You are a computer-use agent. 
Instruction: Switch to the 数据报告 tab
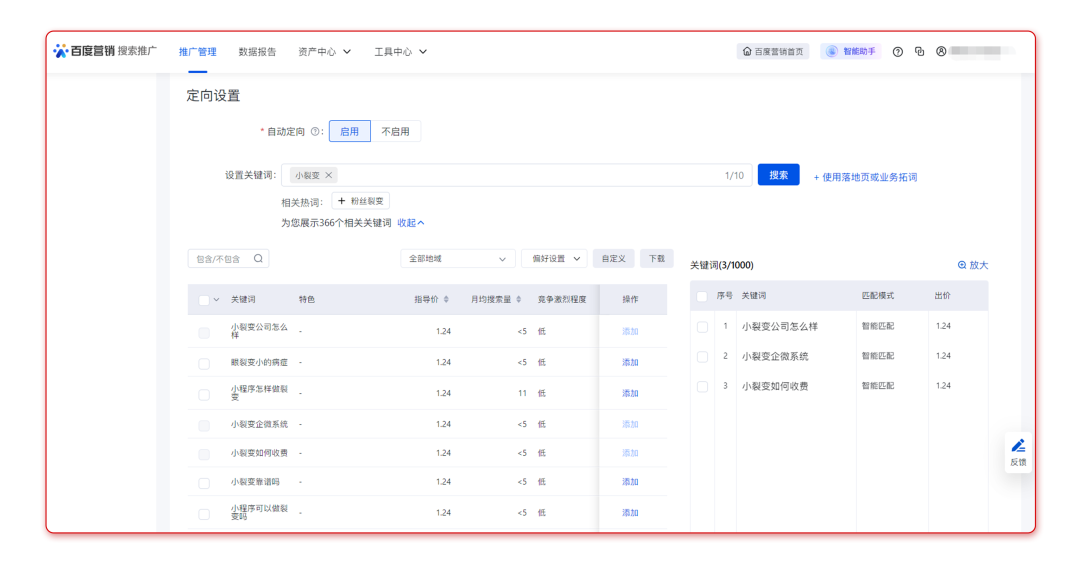point(257,52)
